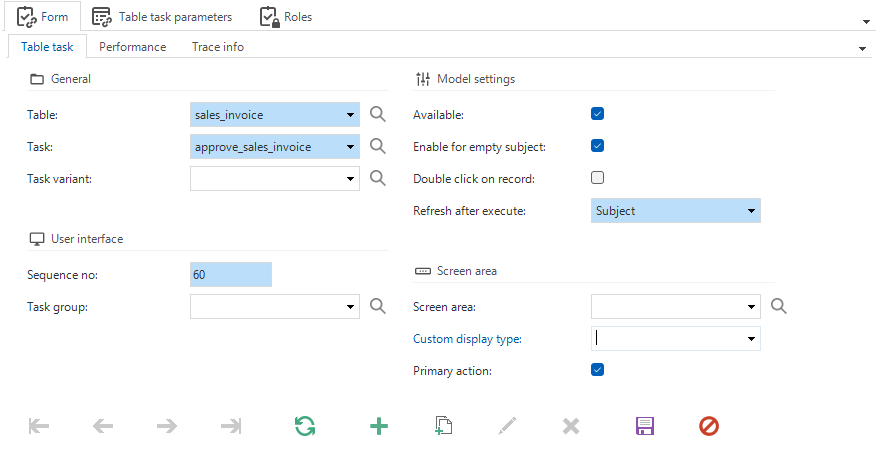Viewport: 895px width, 462px height.
Task: Open overflow arrow of the Table task tab row
Action: (862, 49)
